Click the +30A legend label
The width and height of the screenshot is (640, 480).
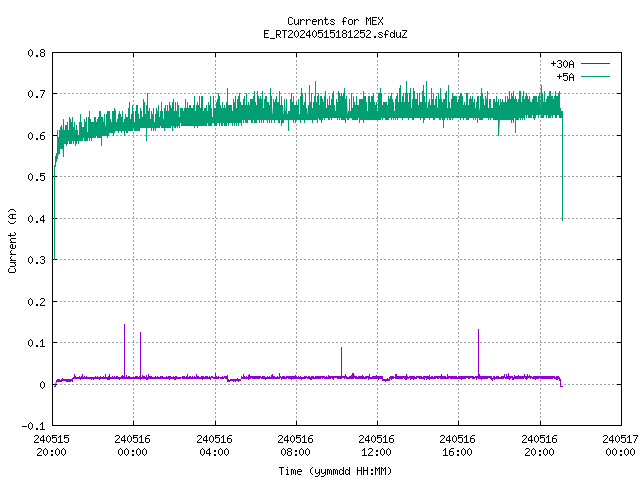[562, 64]
